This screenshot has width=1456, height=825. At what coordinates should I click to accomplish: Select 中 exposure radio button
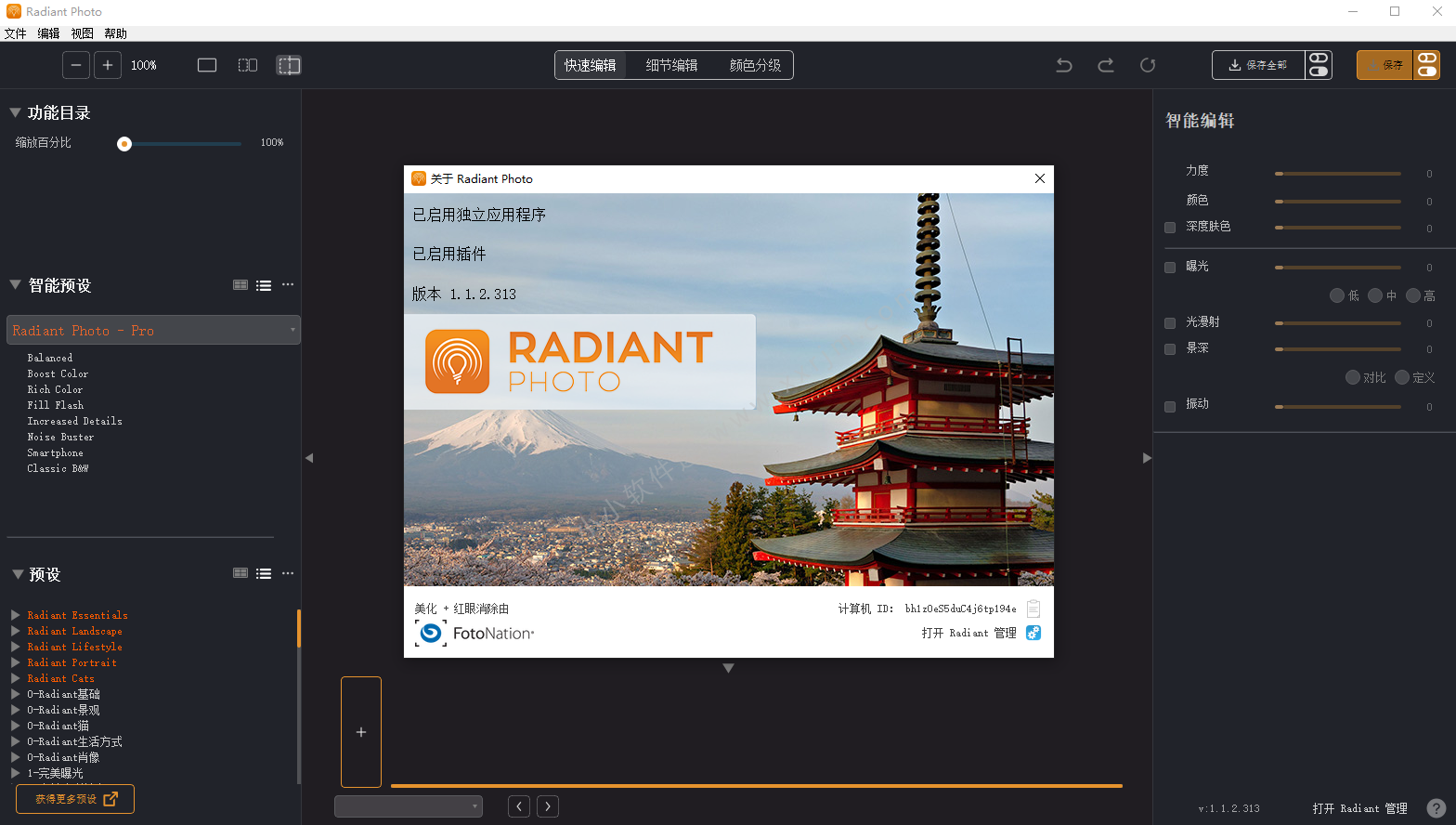click(x=1375, y=295)
